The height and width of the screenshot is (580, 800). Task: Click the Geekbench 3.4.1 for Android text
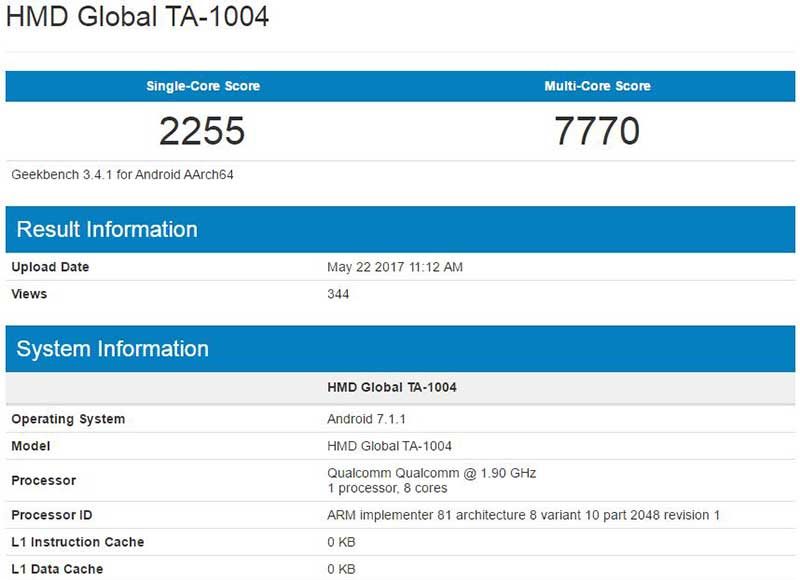point(122,174)
